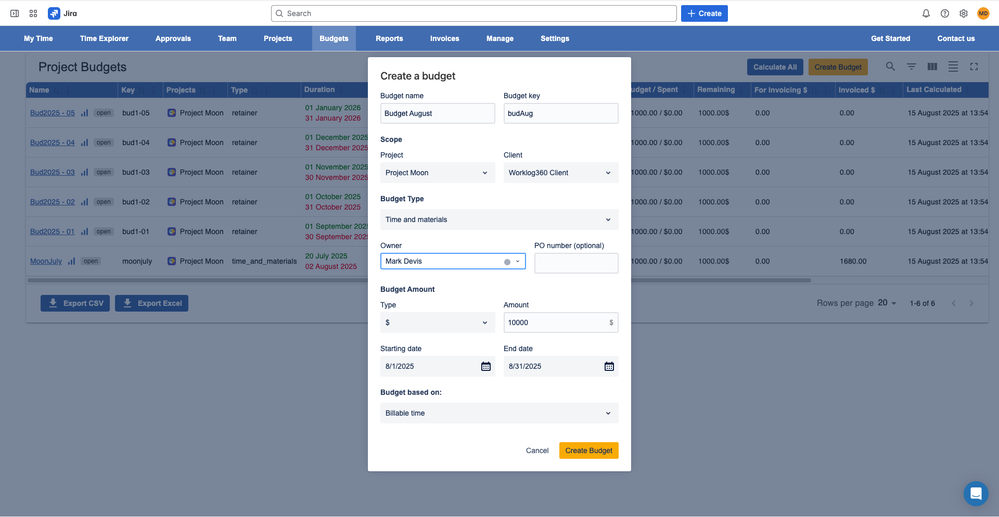
Task: Open chart icon for Bud2025 - 02
Action: 84,201
